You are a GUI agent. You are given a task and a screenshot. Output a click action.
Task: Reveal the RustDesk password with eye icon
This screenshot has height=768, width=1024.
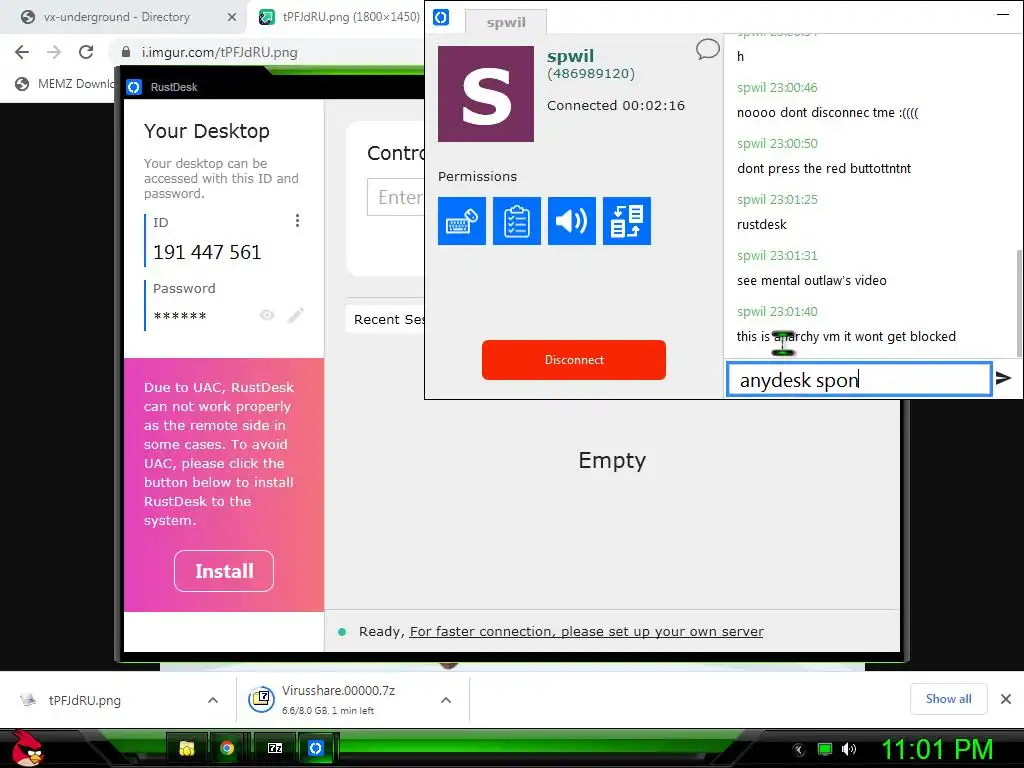(266, 315)
